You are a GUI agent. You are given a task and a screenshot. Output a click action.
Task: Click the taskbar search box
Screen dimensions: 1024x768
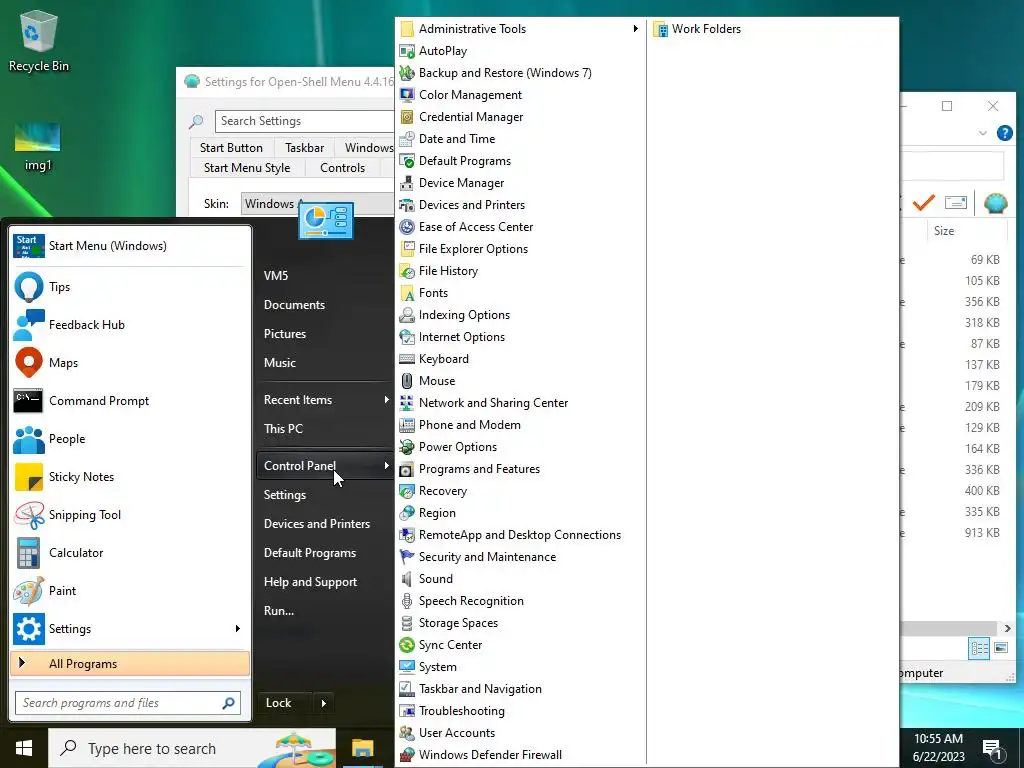tap(192, 748)
